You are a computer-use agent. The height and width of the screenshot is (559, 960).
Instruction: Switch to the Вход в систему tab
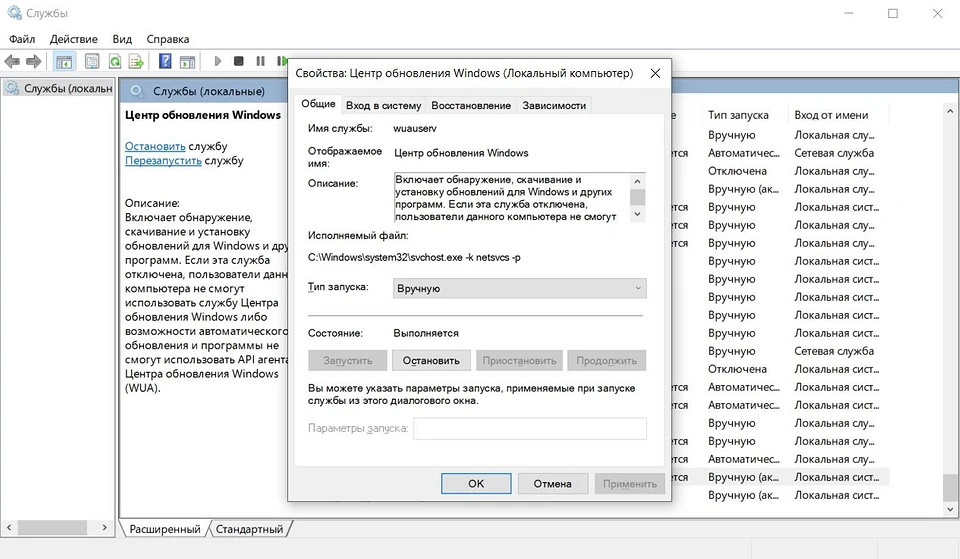pos(383,105)
